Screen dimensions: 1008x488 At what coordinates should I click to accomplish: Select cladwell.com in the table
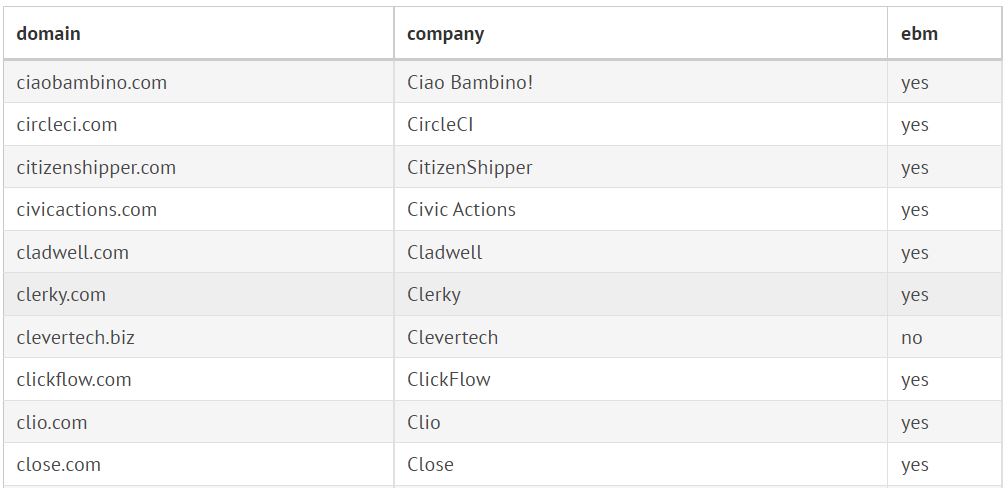click(73, 252)
